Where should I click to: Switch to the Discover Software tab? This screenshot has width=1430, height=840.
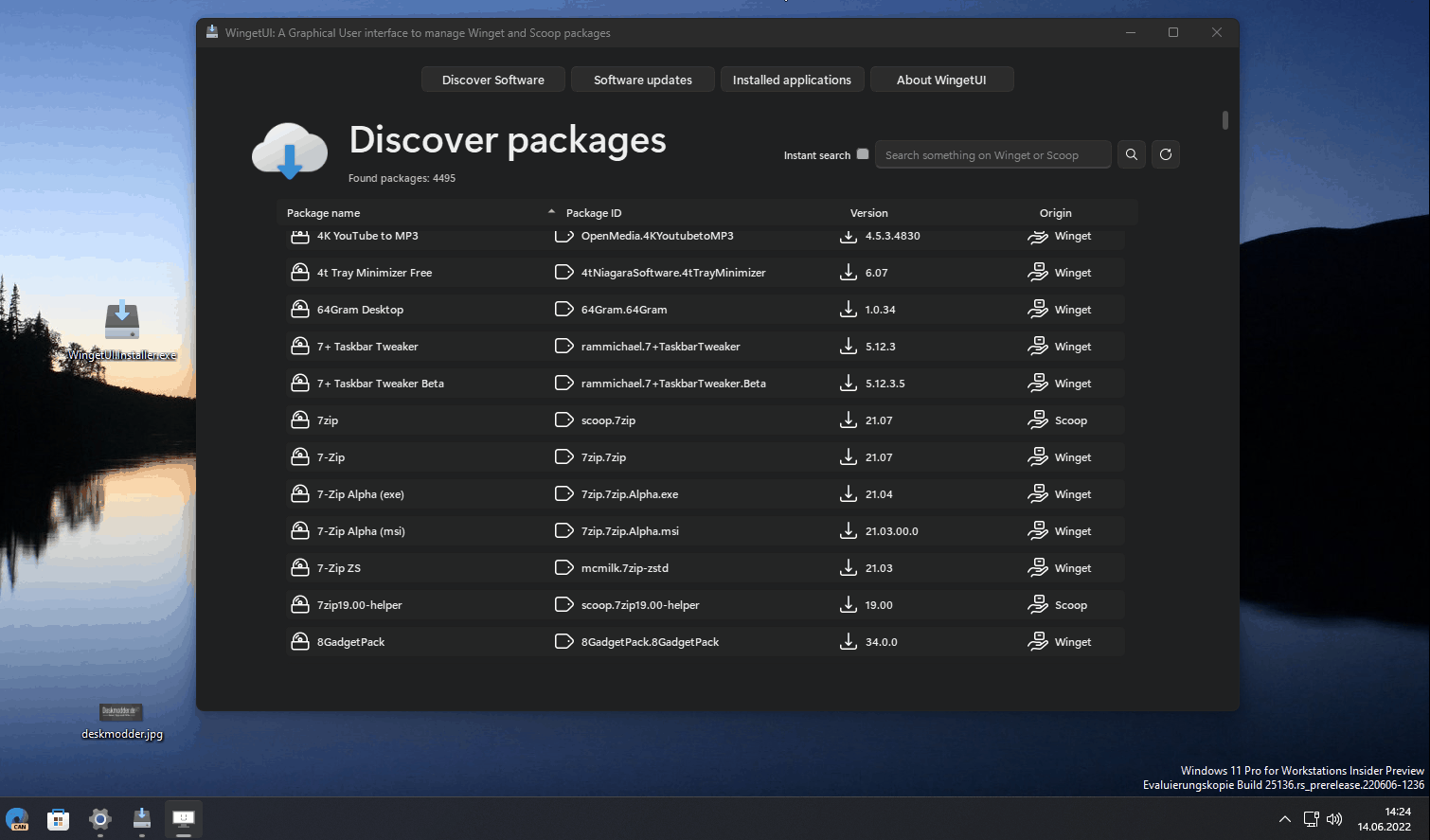(x=493, y=80)
